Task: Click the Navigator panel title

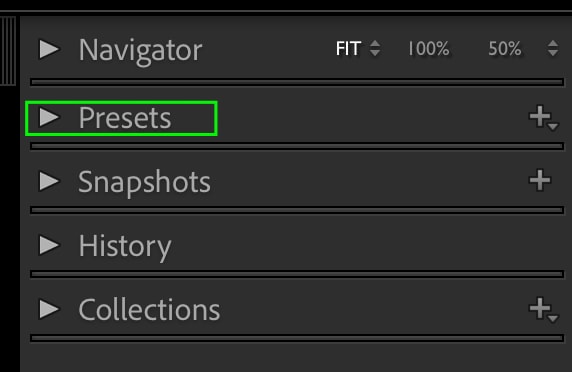Action: [140, 50]
